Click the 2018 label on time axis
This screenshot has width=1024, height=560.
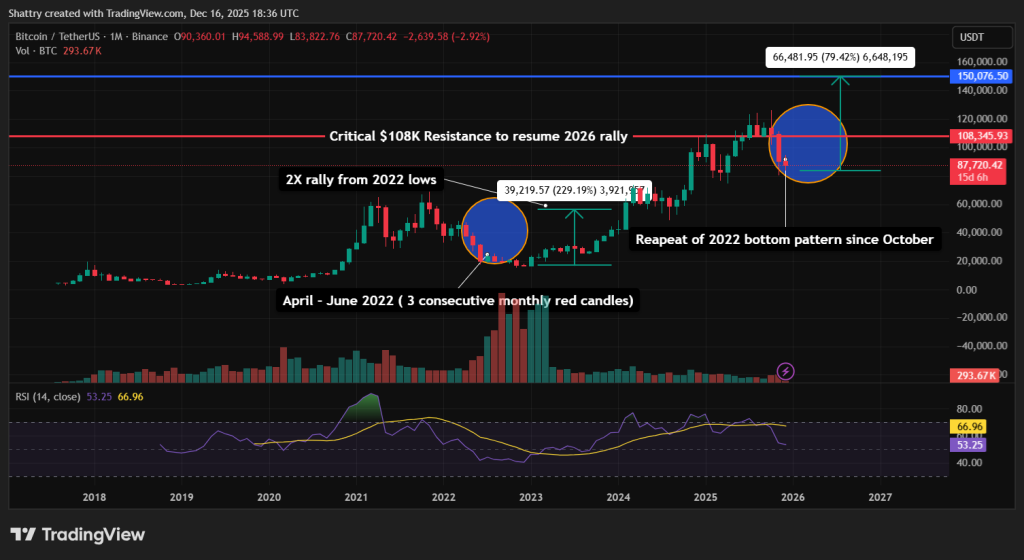(x=94, y=497)
